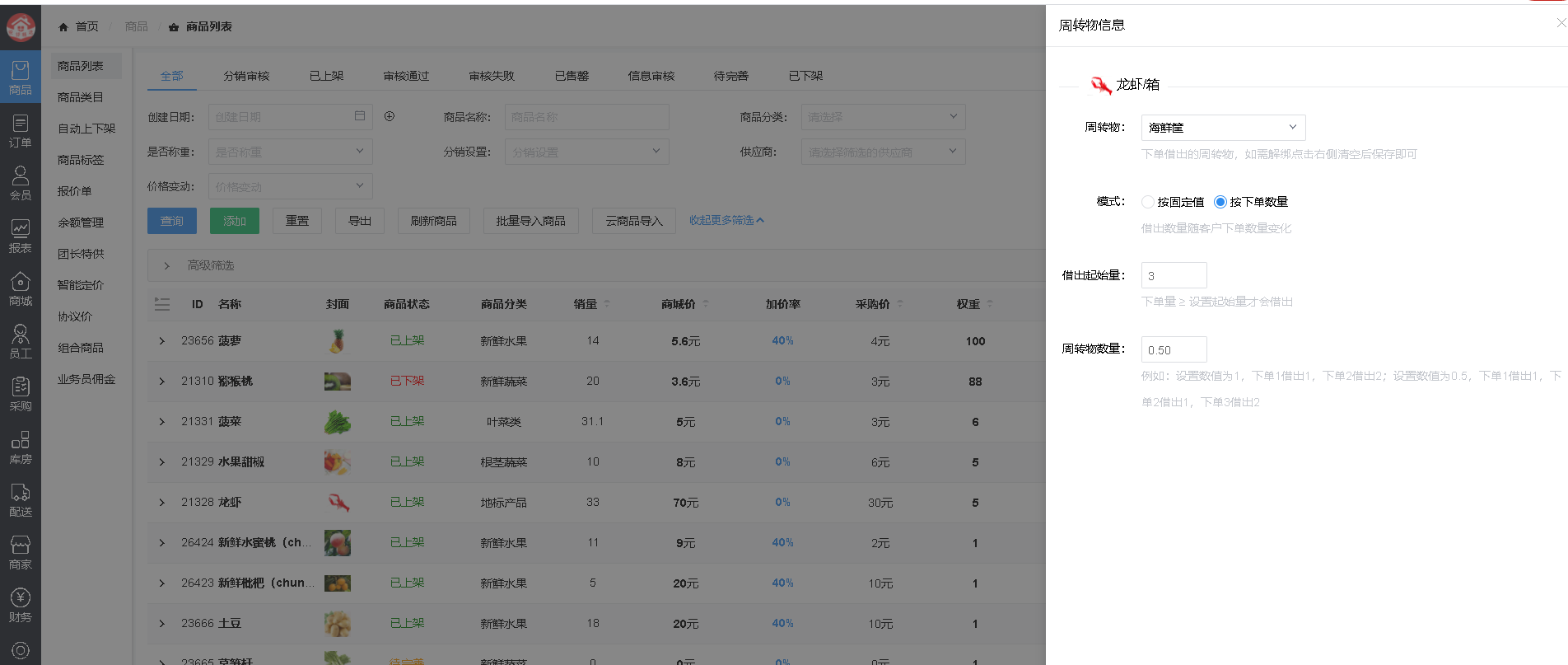Sort by the 商城价 column arrows
Image resolution: width=1568 pixels, height=665 pixels.
706,304
